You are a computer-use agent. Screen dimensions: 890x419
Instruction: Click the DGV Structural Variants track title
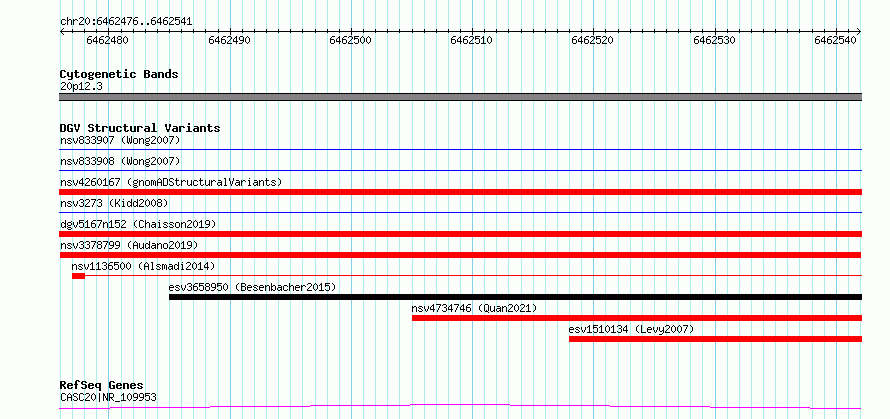(x=140, y=128)
